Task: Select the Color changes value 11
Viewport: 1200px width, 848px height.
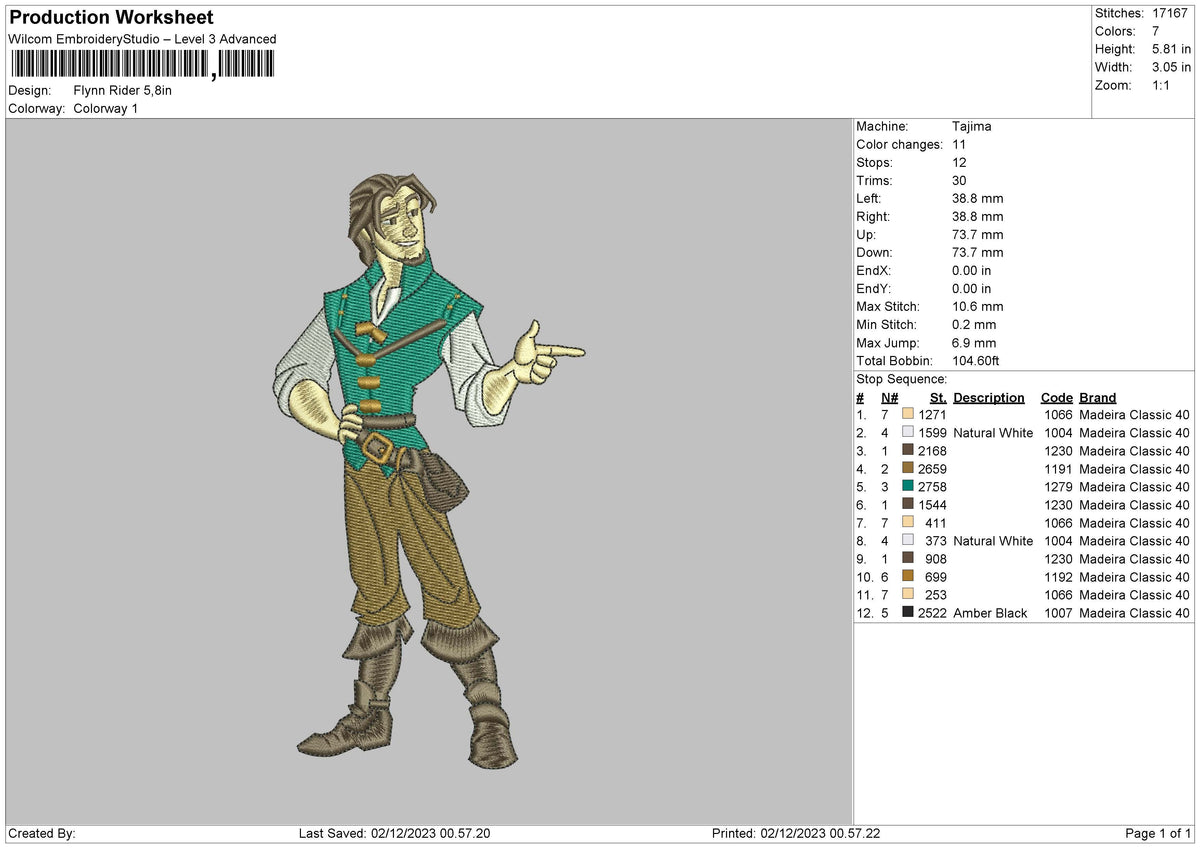Action: click(960, 145)
